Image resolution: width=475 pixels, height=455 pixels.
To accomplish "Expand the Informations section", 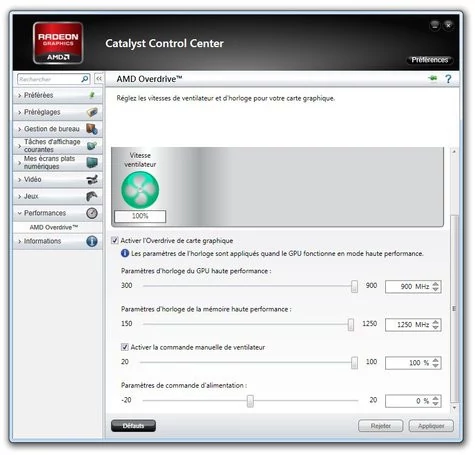I will tap(57, 241).
